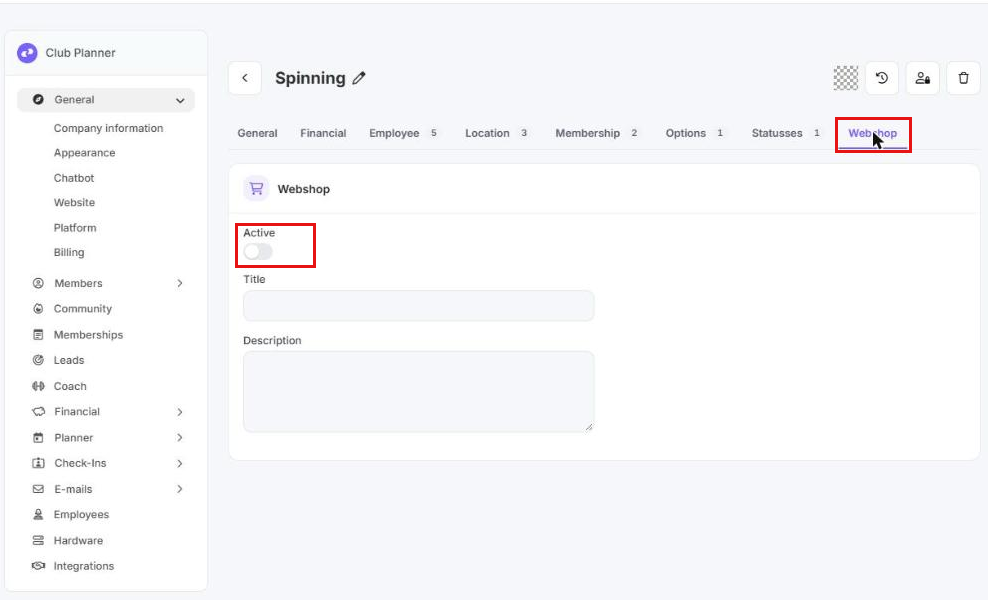Expand the Planner submenu chevron
This screenshot has height=600, width=988.
pos(180,437)
